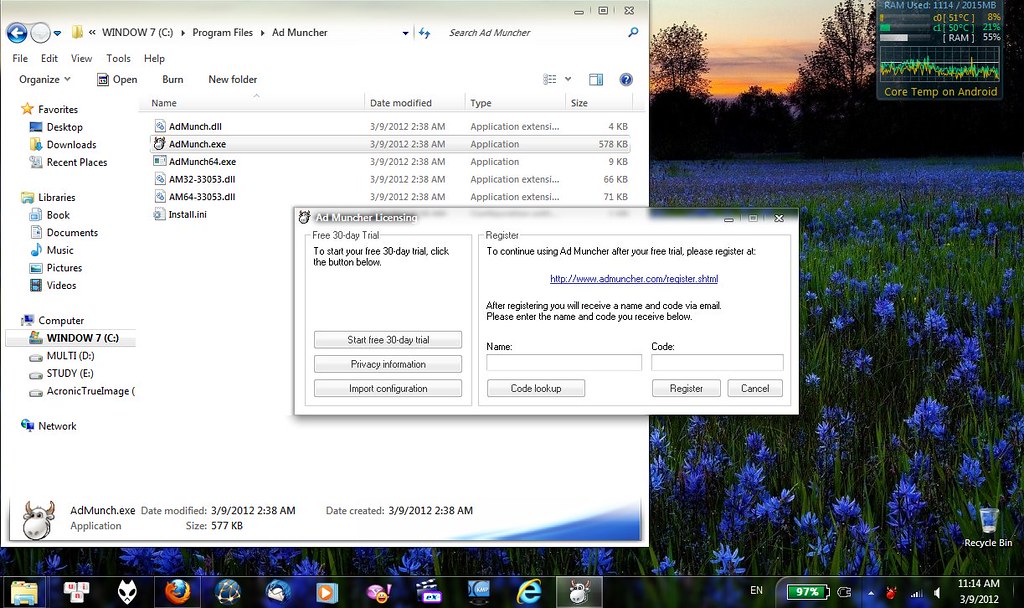The height and width of the screenshot is (608, 1024).
Task: Toggle the preview pane icon
Action: pyautogui.click(x=596, y=79)
